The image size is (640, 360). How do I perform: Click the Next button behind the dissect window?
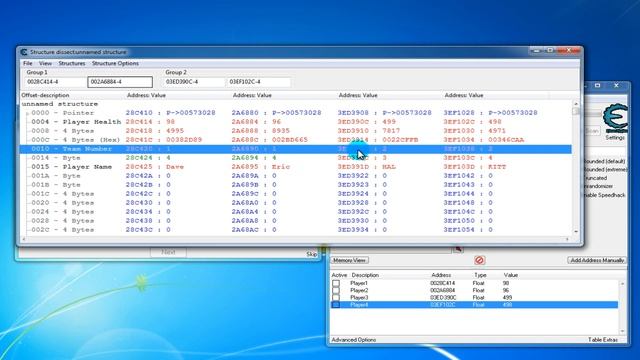(168, 252)
